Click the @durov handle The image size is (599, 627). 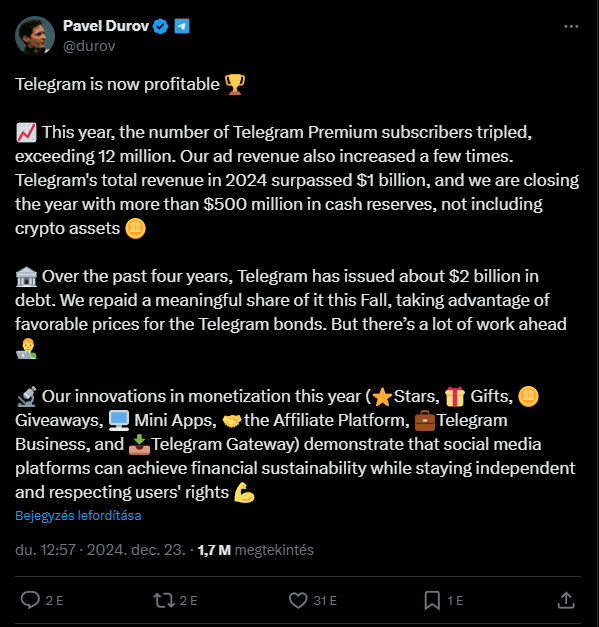[89, 46]
